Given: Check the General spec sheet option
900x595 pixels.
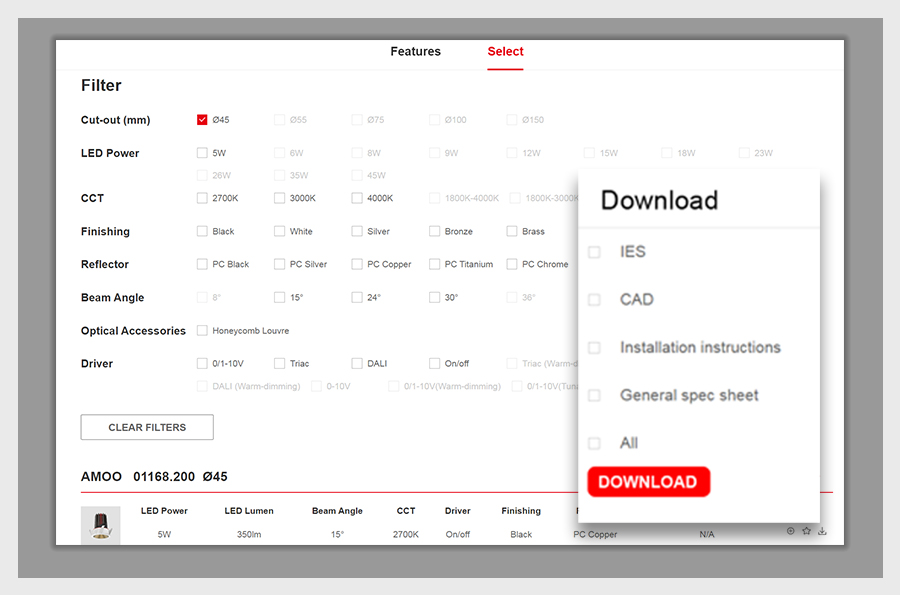Looking at the screenshot, I should 595,395.
